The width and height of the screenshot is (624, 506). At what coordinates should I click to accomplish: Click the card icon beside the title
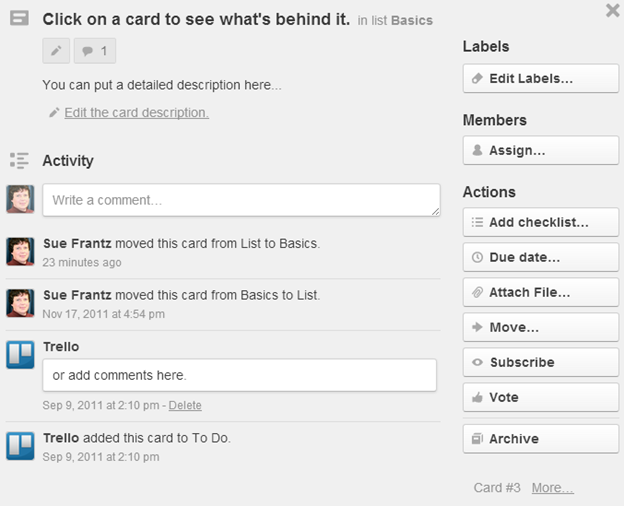tap(20, 18)
